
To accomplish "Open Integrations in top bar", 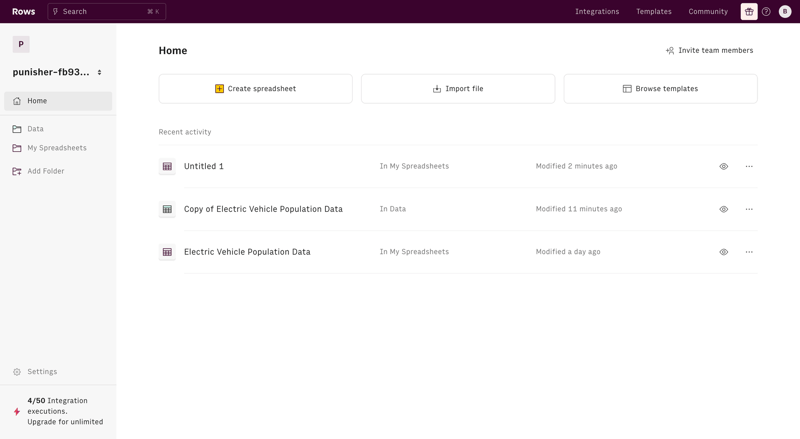I will (x=597, y=11).
